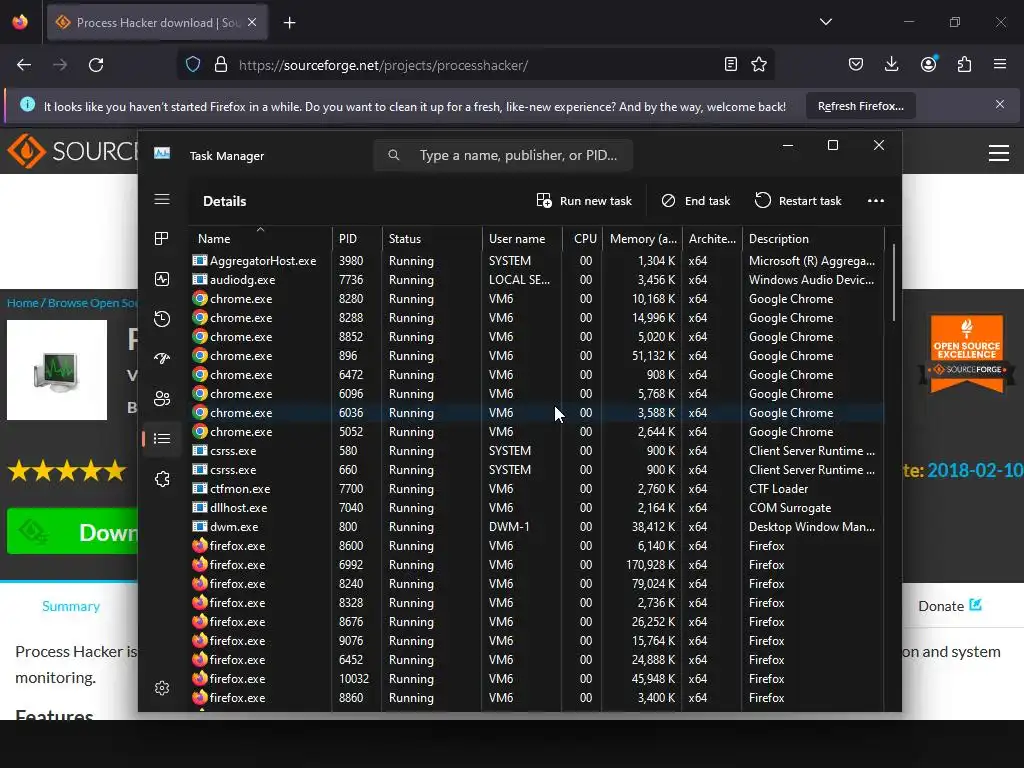The height and width of the screenshot is (768, 1024).
Task: Select dwm.exe process row
Action: [x=537, y=526]
